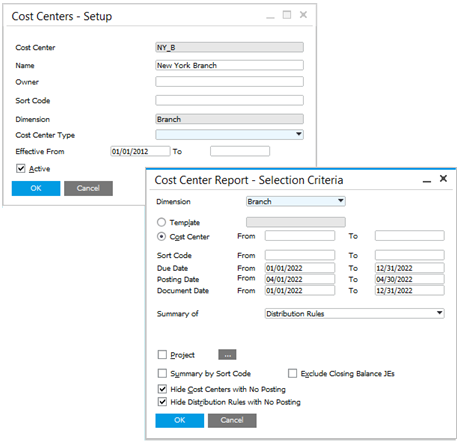The width and height of the screenshot is (461, 443).
Task: Select the Template radio button
Action: (x=161, y=222)
